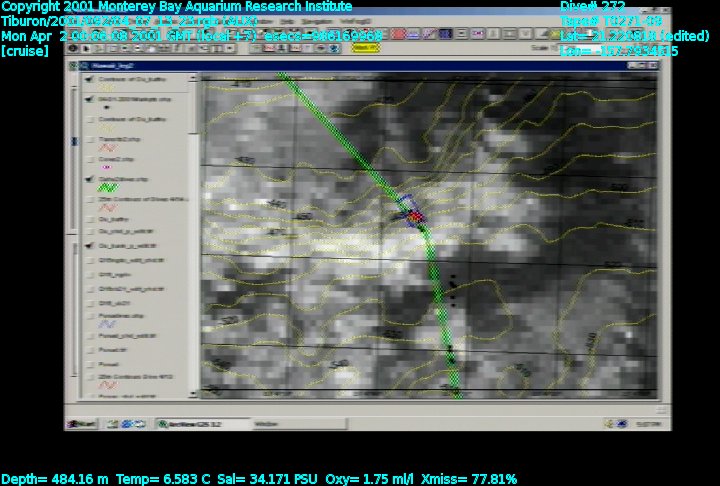Screen dimensions: 720x486
Task: Click the magenta point symbol under Cones2.shp
Action: 107,168
